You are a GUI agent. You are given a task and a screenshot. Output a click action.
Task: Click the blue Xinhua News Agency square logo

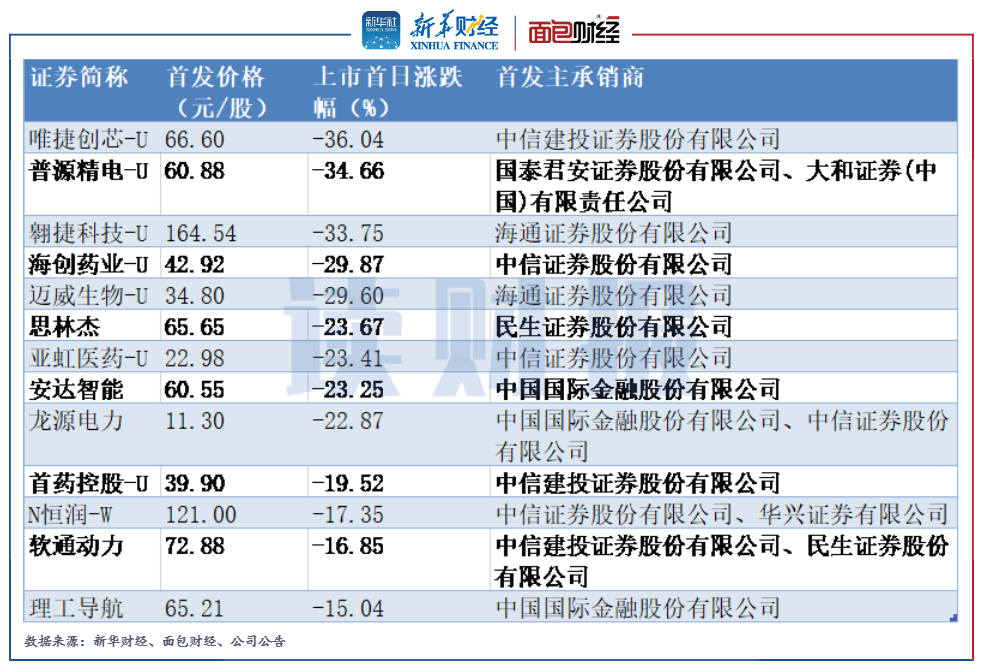tap(380, 30)
